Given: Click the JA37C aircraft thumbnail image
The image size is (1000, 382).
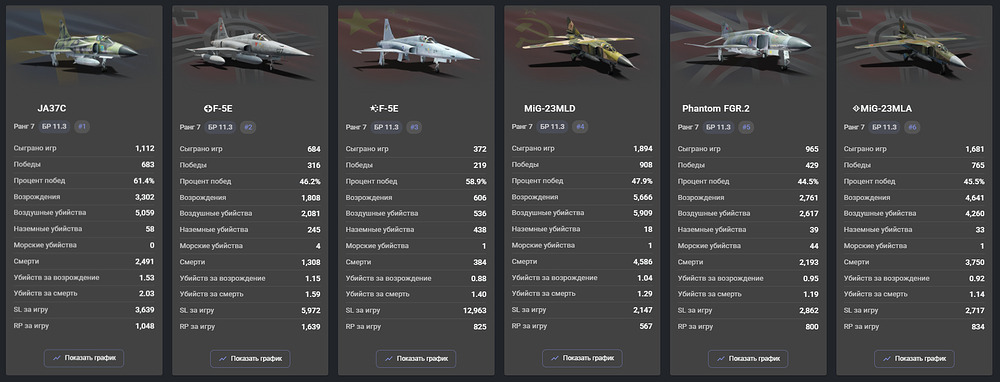Looking at the screenshot, I should tap(83, 47).
